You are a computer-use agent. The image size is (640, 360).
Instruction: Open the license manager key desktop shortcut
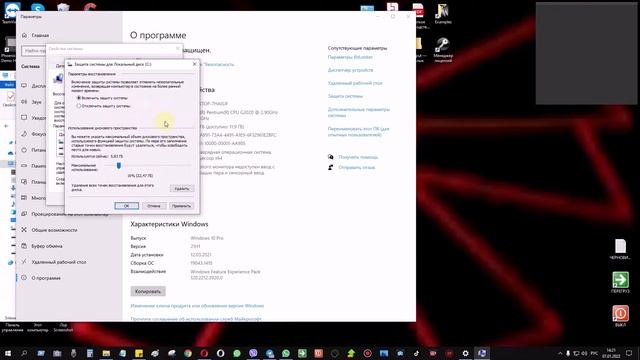[443, 50]
